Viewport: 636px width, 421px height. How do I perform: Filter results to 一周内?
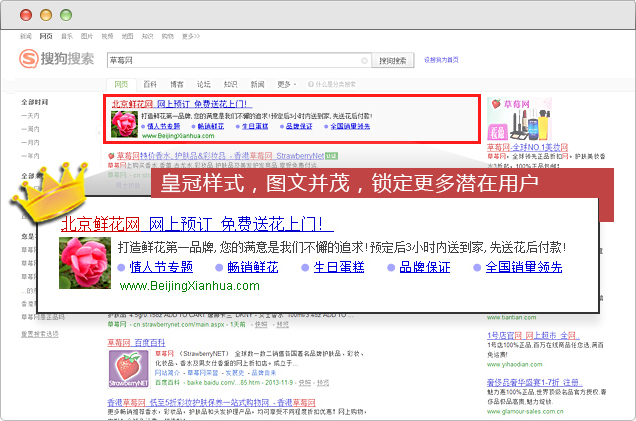pyautogui.click(x=30, y=129)
